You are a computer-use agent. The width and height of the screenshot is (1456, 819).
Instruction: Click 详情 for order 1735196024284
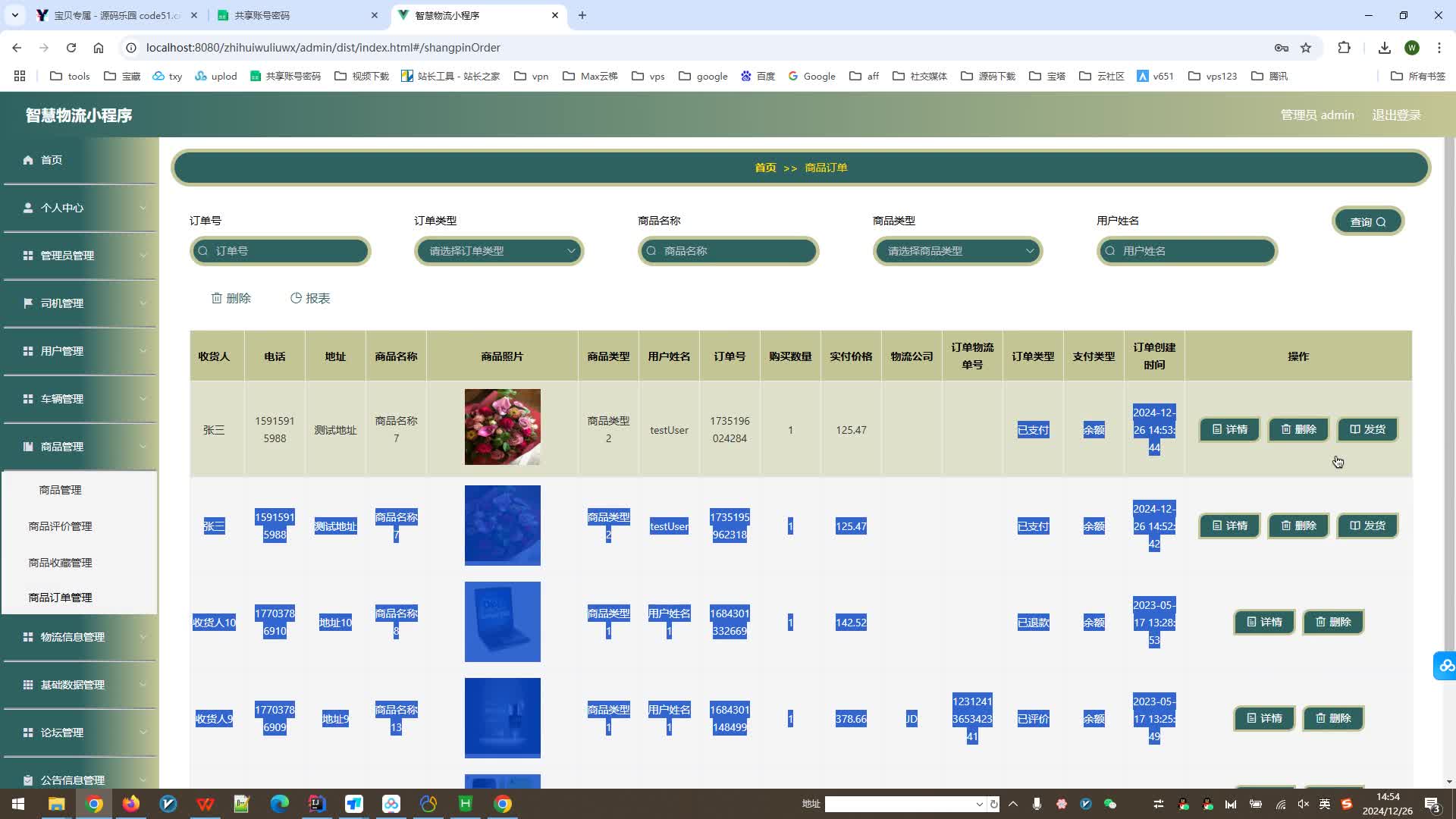pyautogui.click(x=1229, y=430)
